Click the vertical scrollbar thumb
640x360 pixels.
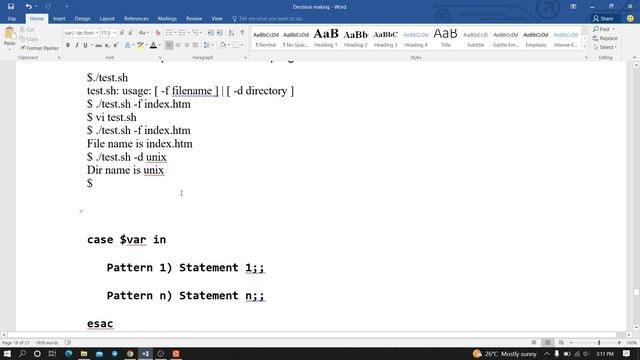[x=636, y=292]
